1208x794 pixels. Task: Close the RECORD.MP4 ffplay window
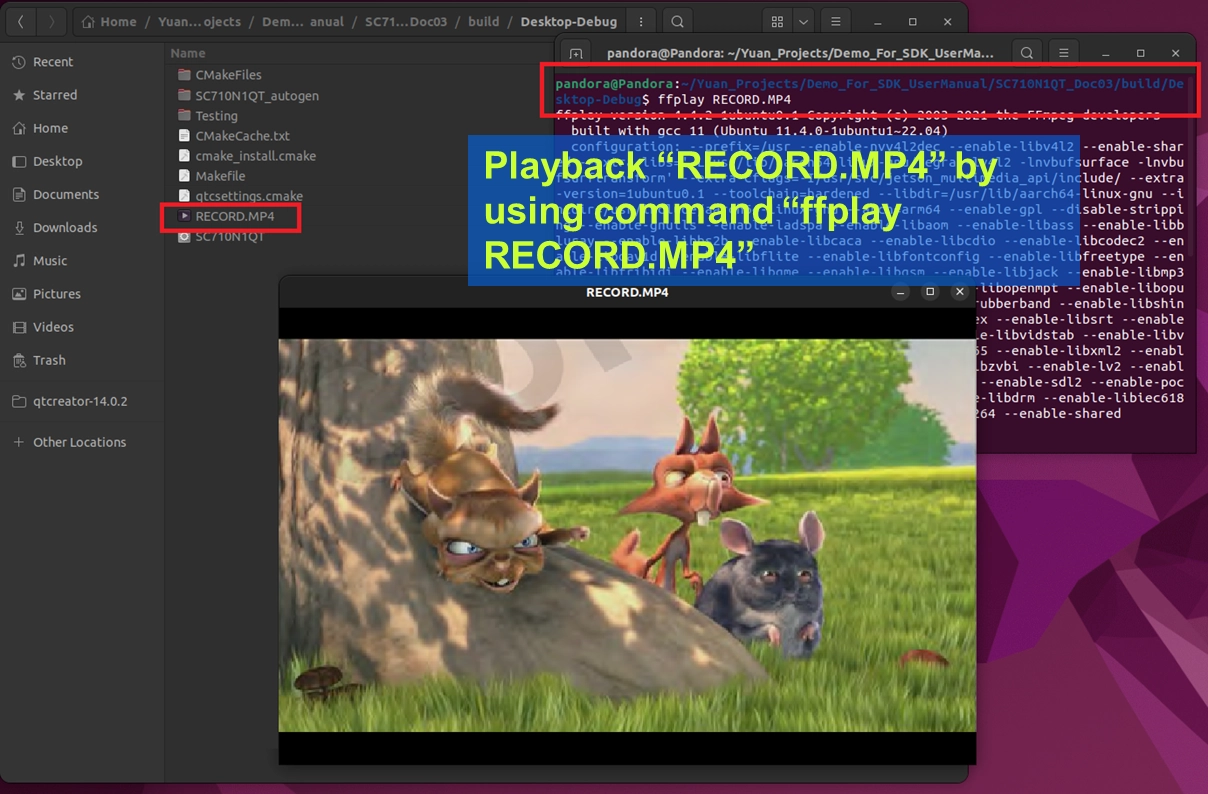(959, 292)
